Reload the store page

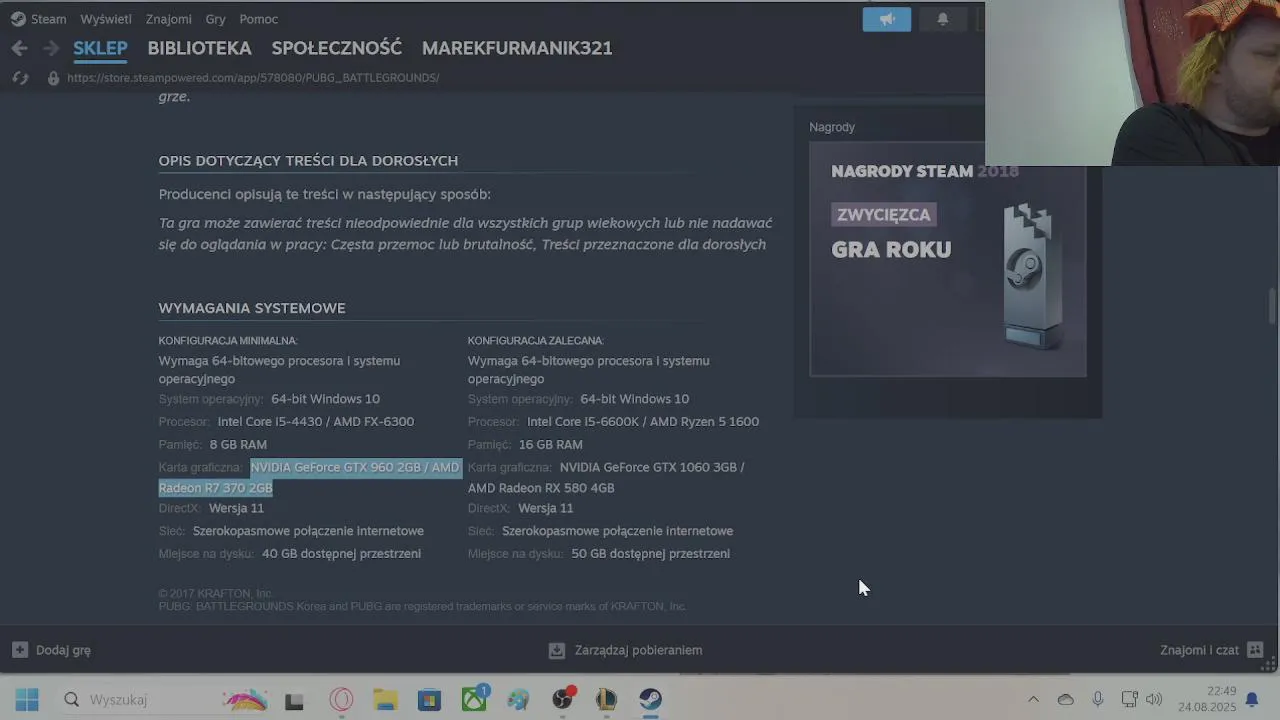pyautogui.click(x=19, y=78)
